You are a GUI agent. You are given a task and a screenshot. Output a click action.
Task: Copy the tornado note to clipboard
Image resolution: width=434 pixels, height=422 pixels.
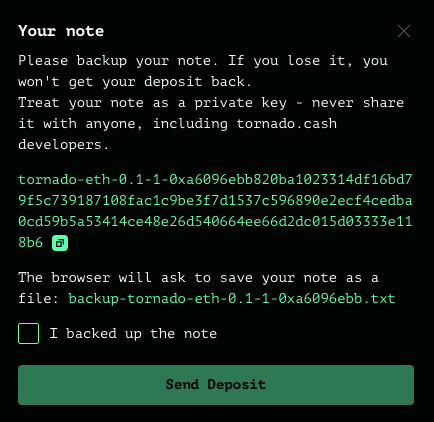coord(60,243)
